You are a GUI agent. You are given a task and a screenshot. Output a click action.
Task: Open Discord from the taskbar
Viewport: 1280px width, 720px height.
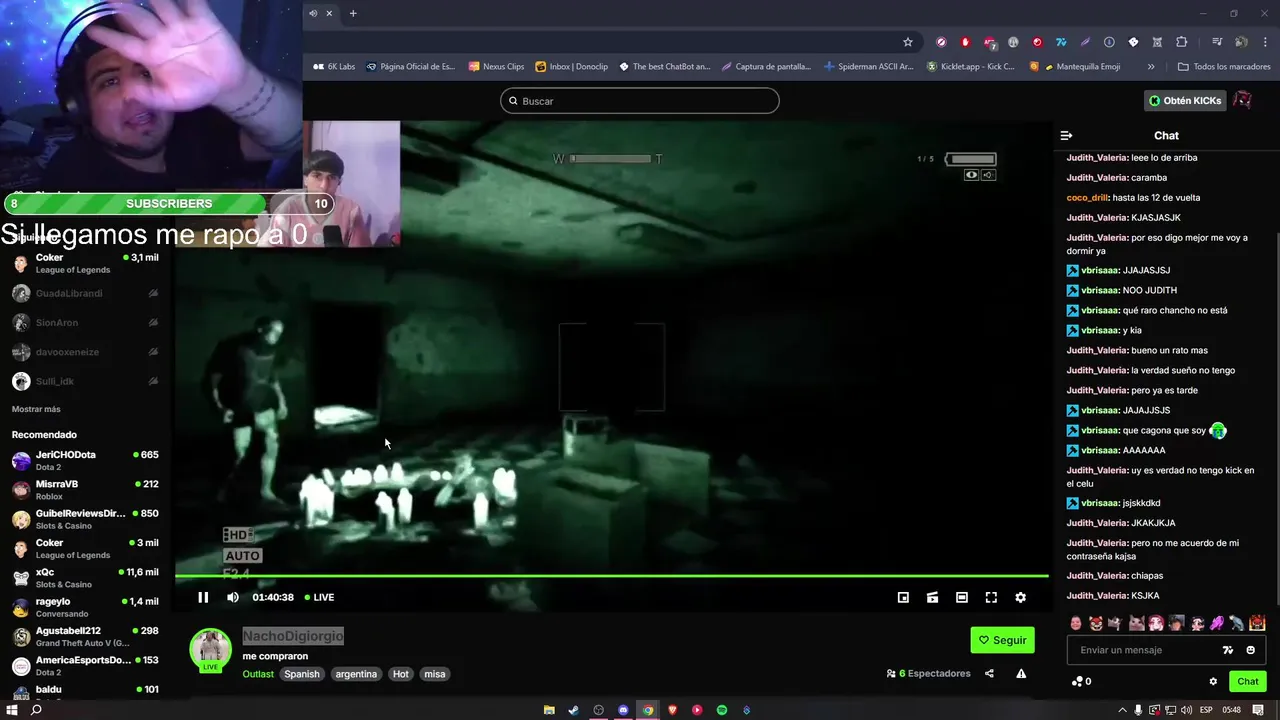click(x=623, y=710)
